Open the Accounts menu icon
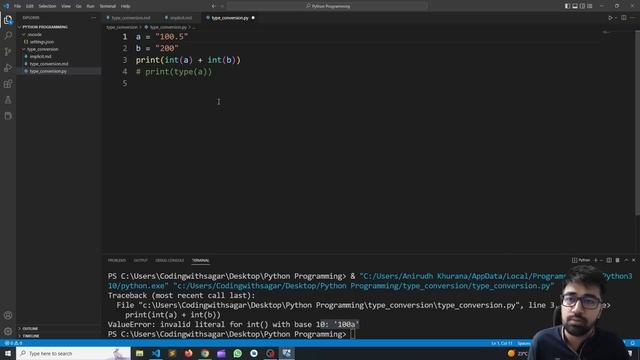Viewport: 640px width, 360px height. (x=8, y=315)
